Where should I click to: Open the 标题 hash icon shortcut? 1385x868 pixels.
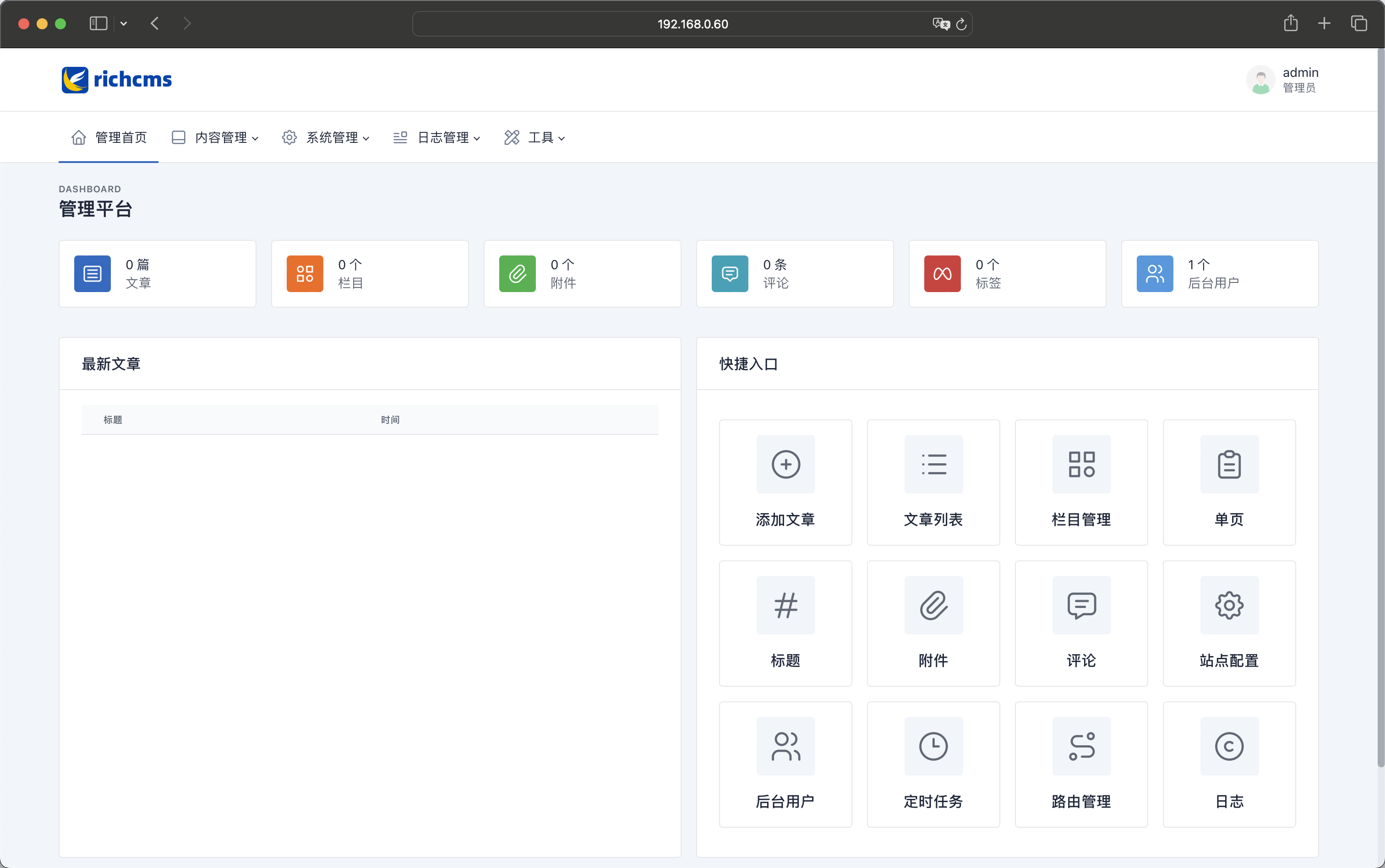click(x=785, y=605)
